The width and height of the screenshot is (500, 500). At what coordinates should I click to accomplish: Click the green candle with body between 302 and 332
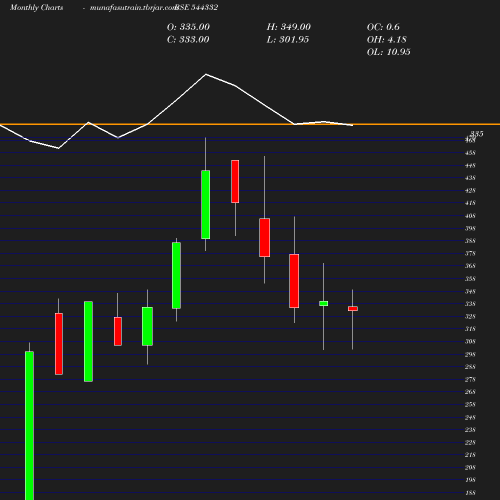(x=147, y=326)
